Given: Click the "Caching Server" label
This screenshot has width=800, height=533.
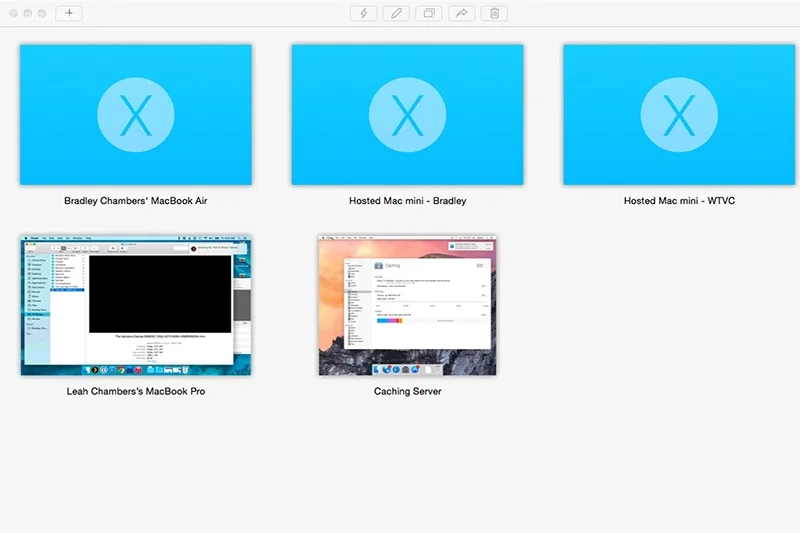Looking at the screenshot, I should pos(408,391).
